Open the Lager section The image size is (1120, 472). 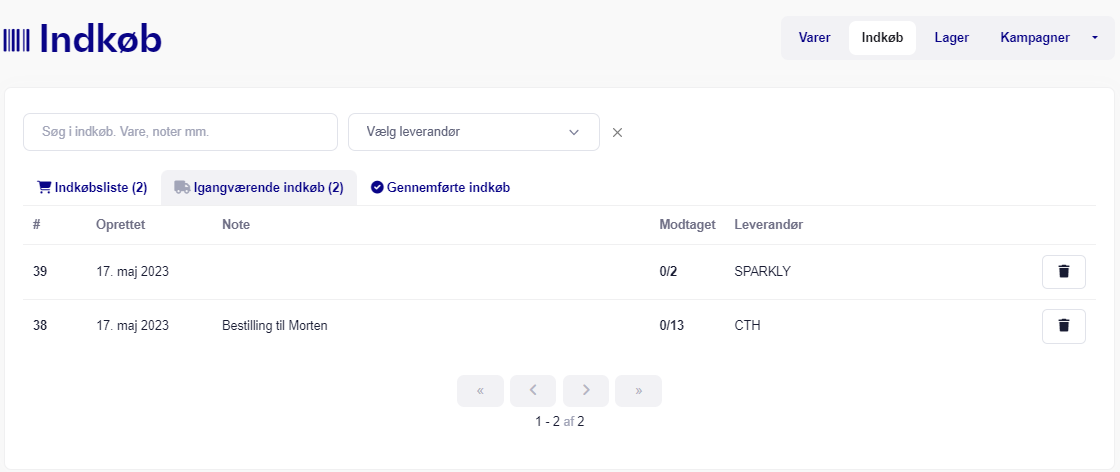point(951,38)
